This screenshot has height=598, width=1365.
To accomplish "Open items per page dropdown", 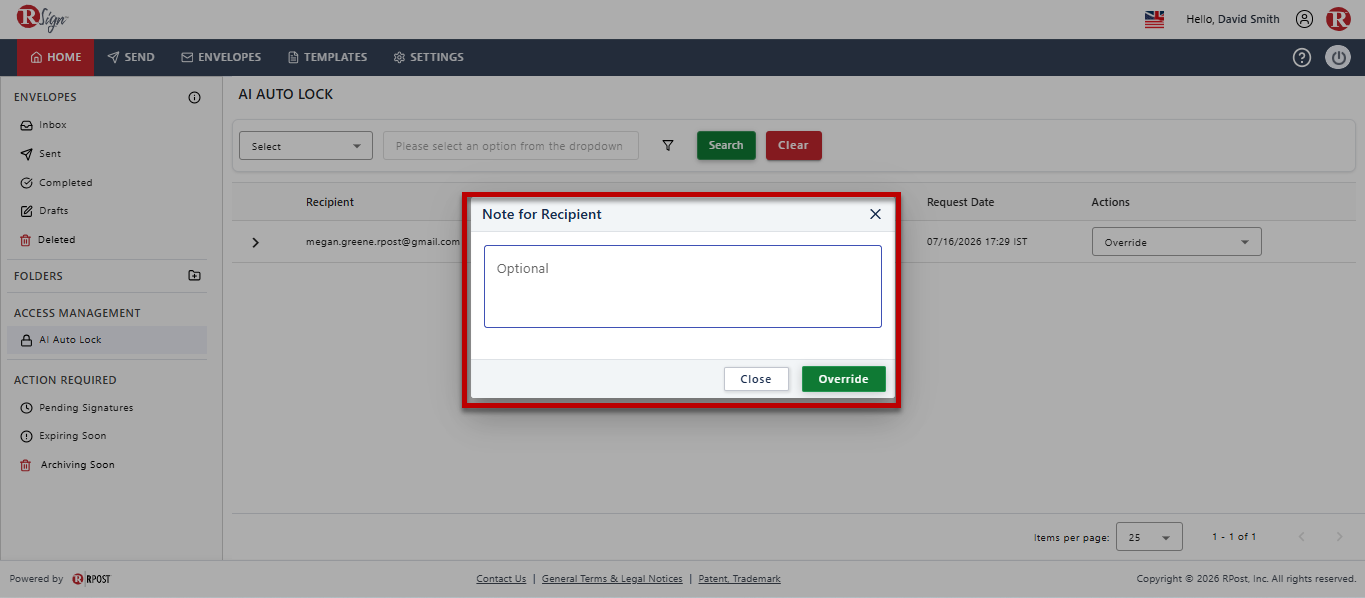I will 1149,537.
